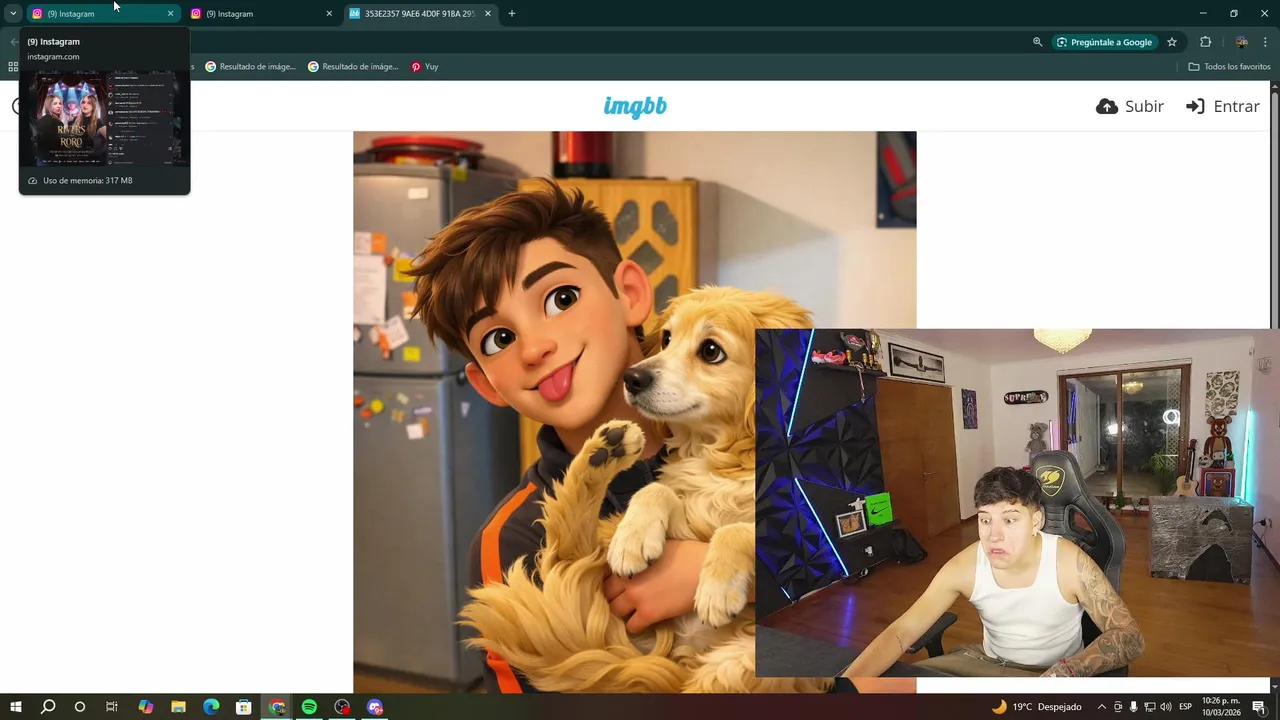The width and height of the screenshot is (1280, 720).
Task: Open the volume speaker tray icon
Action: point(1166,707)
